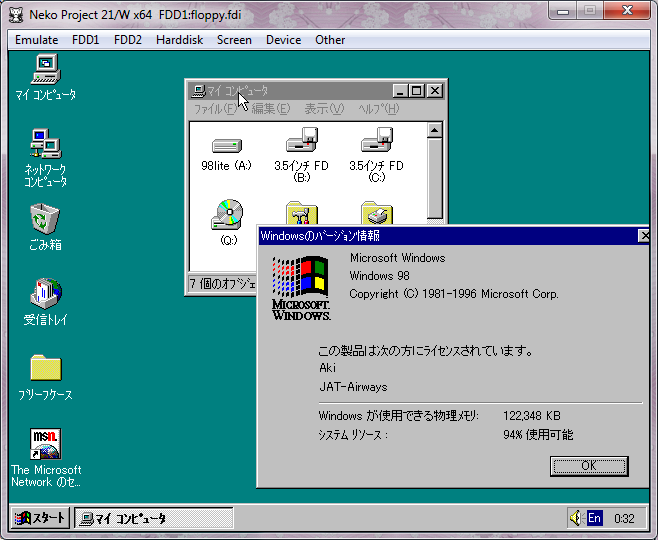
Task: Click the 94% 使用可能 resources value
Action: [538, 435]
